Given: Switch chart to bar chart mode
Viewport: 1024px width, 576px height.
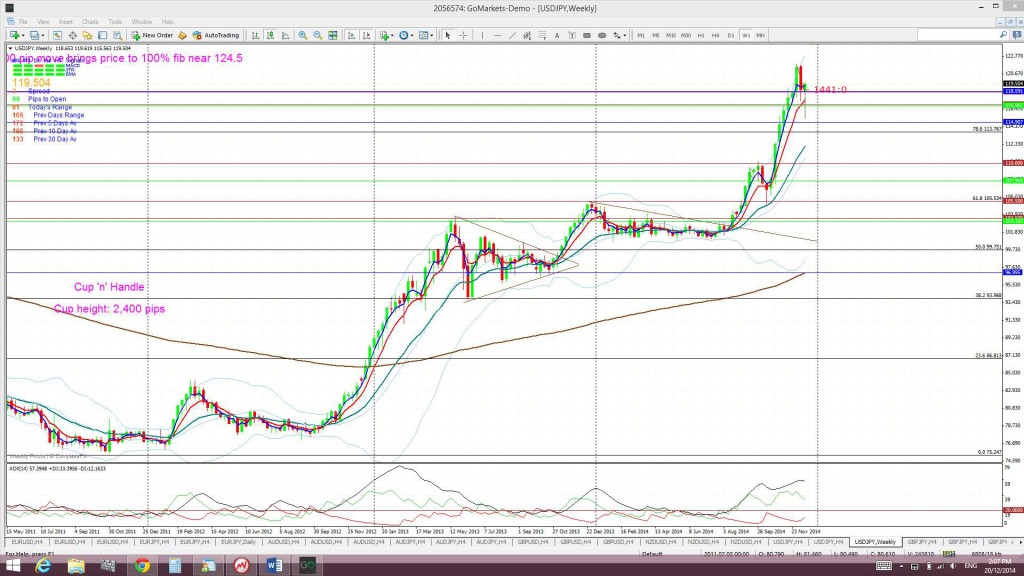Looking at the screenshot, I should click(x=255, y=35).
